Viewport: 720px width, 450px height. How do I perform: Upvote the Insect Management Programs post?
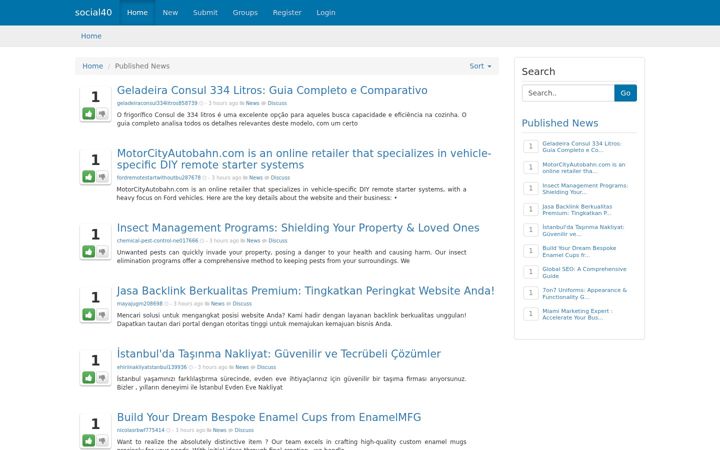[x=89, y=251]
